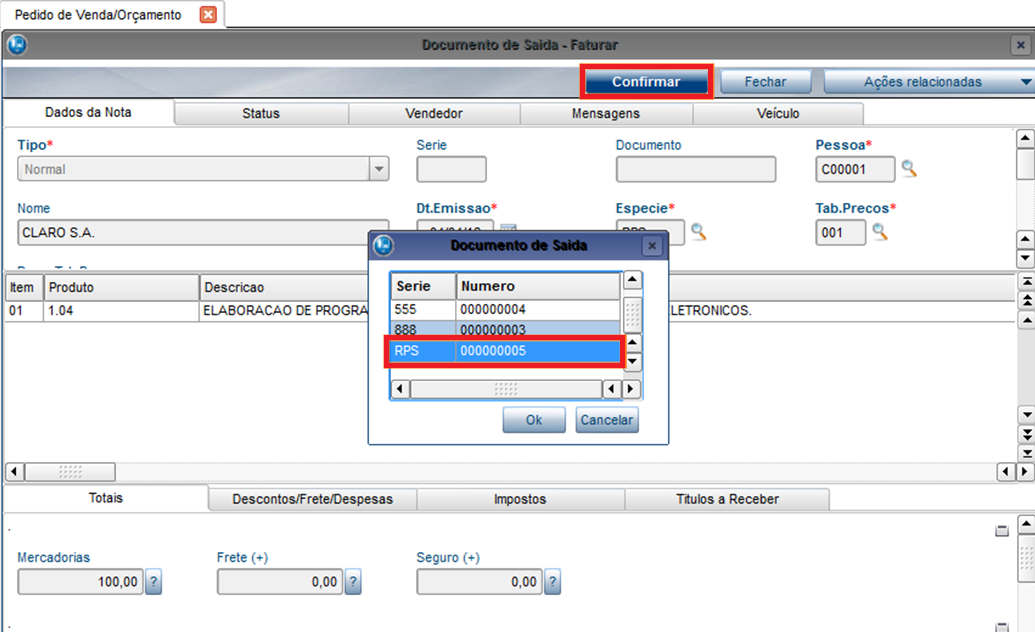The height and width of the screenshot is (632, 1035).
Task: Open the Mensagens tab
Action: pyautogui.click(x=605, y=114)
